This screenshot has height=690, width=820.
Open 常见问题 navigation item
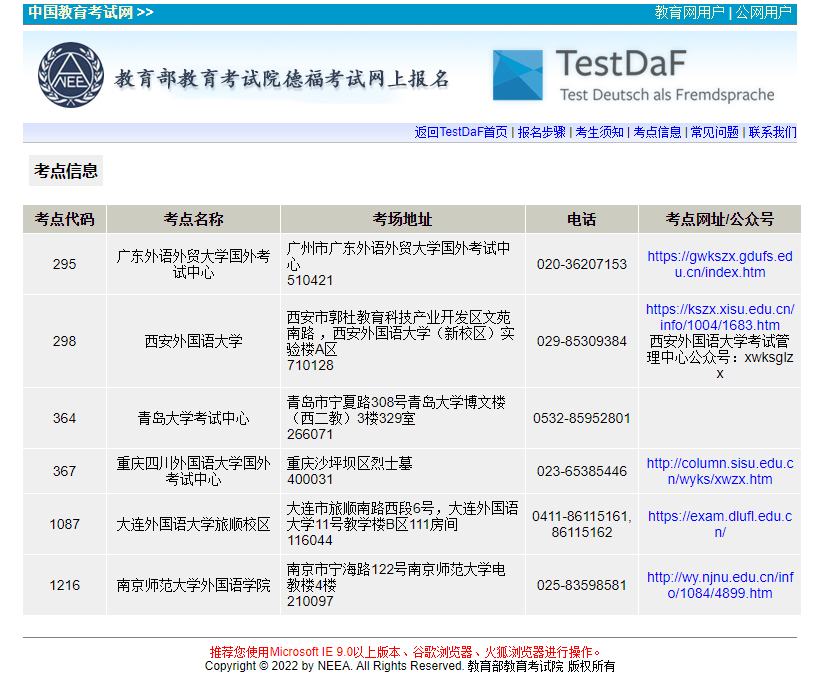[x=715, y=132]
